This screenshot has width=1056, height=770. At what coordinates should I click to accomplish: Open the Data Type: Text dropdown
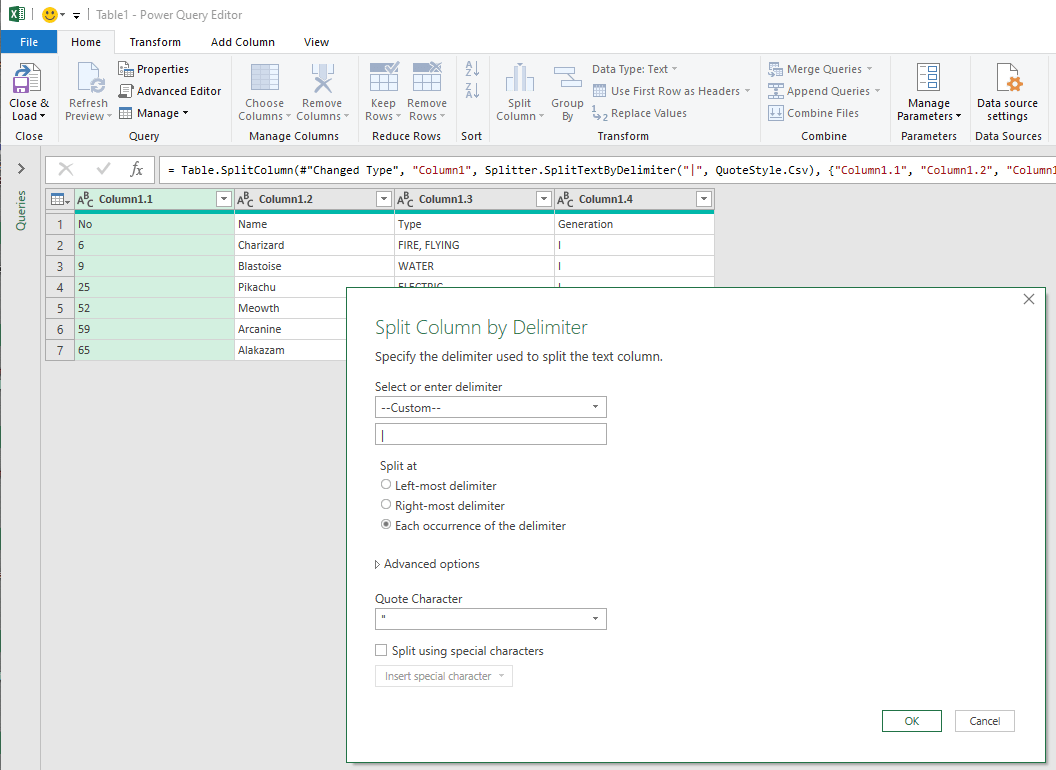click(x=634, y=69)
